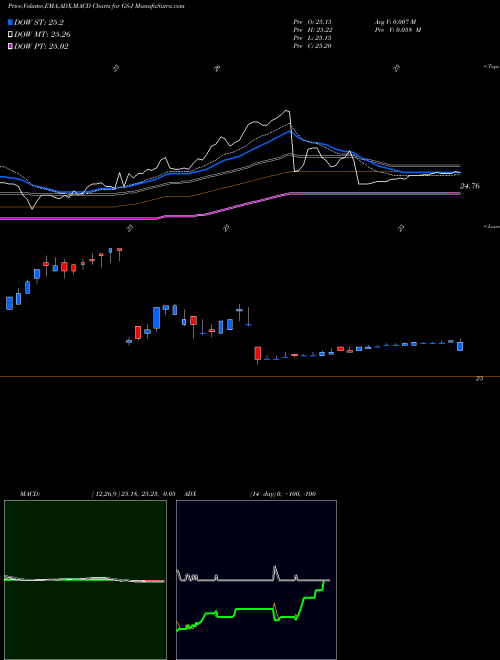The image size is (500, 660).
Task: Click the 'Avg V: 0.007 M' volume text
Action: click(x=395, y=21)
